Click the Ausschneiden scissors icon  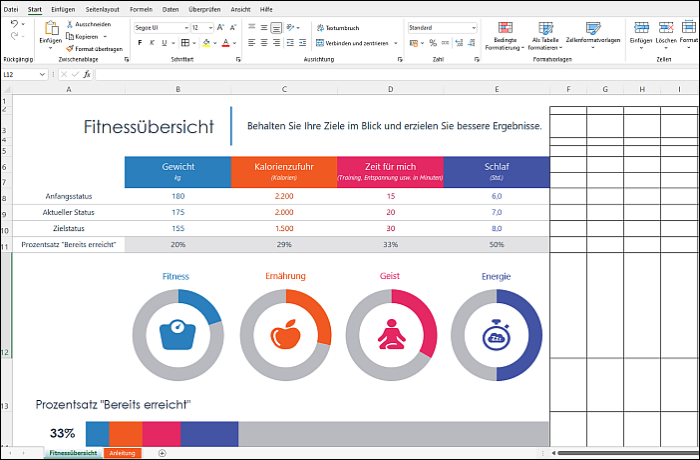(x=68, y=24)
